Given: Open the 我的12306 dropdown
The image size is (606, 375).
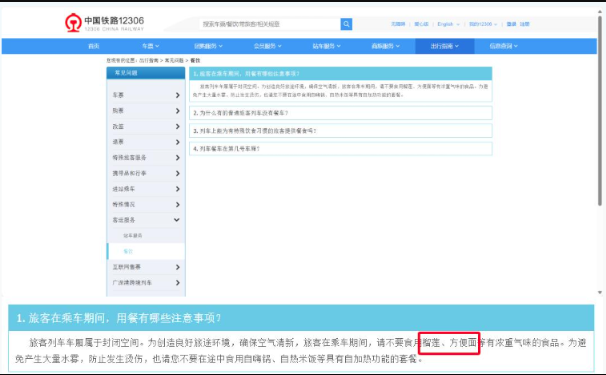Looking at the screenshot, I should (483, 24).
